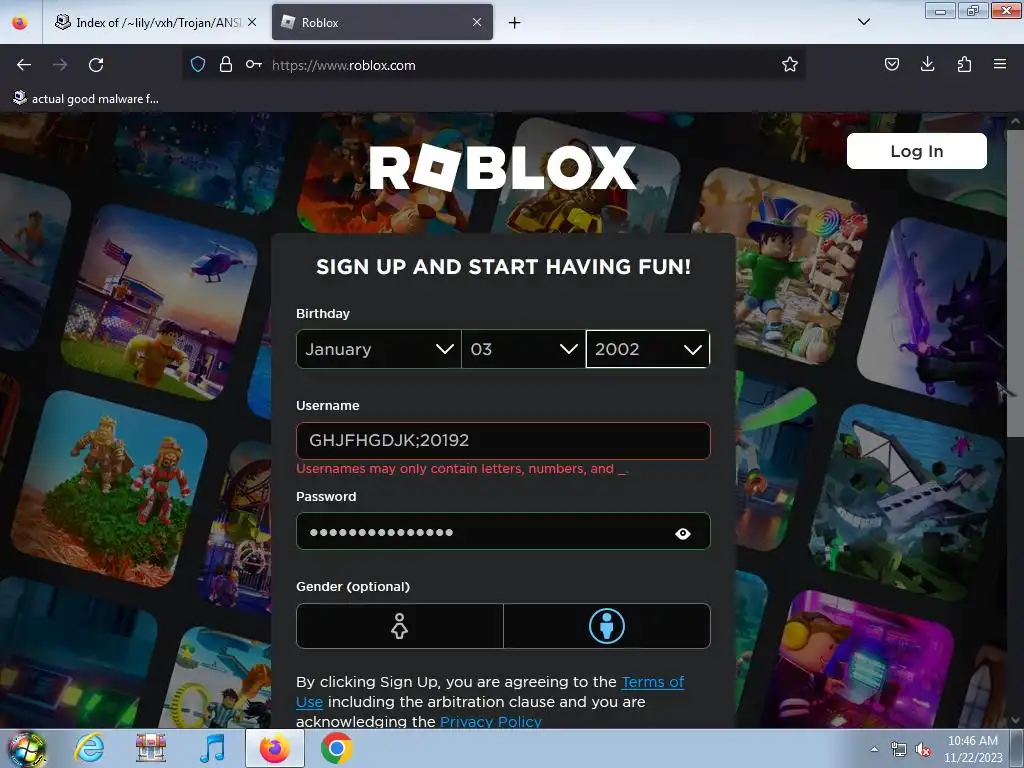Show hidden system tray icons
Image resolution: width=1024 pixels, height=768 pixels.
pos(874,750)
